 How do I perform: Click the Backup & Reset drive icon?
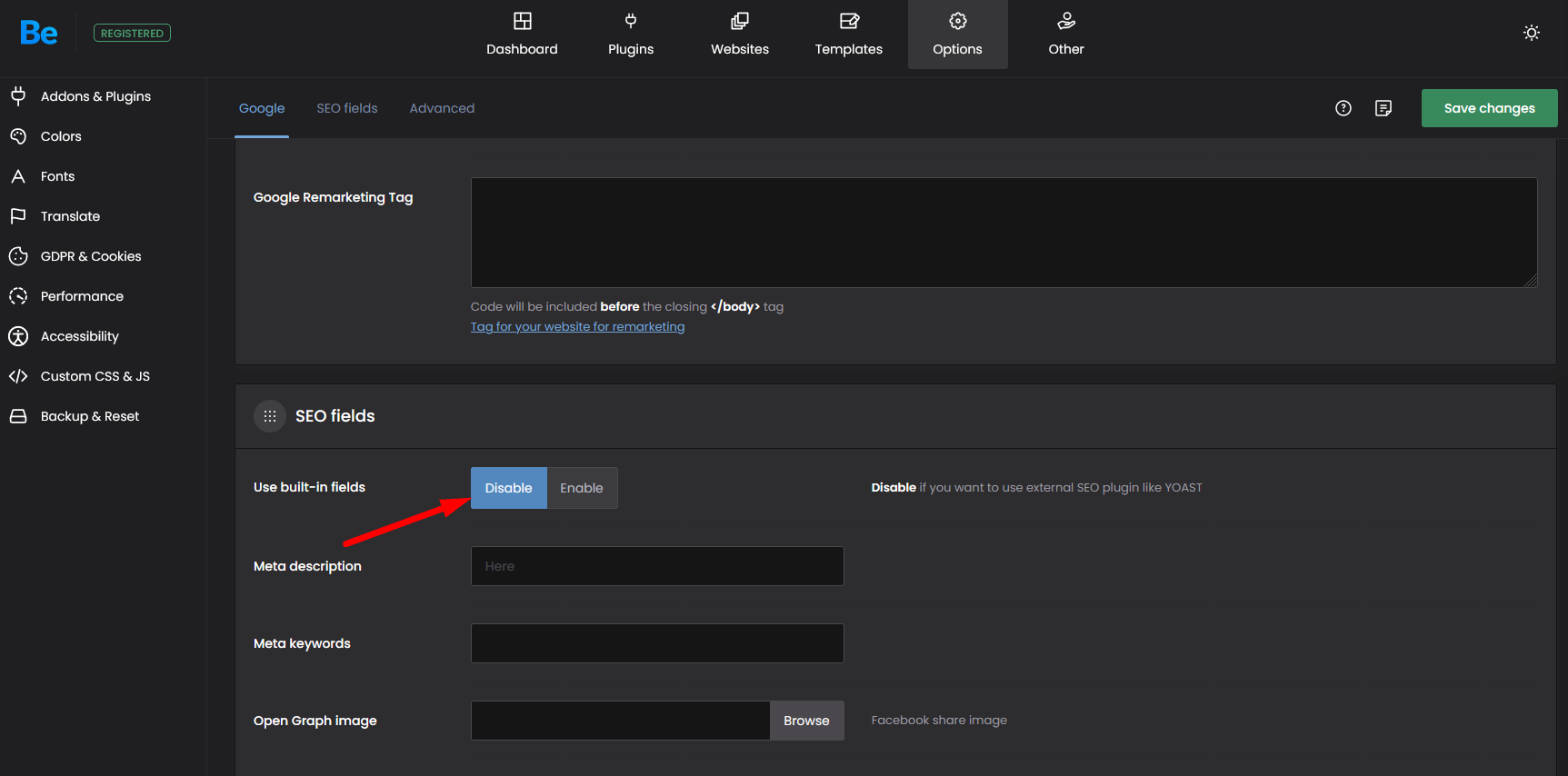pyautogui.click(x=18, y=416)
